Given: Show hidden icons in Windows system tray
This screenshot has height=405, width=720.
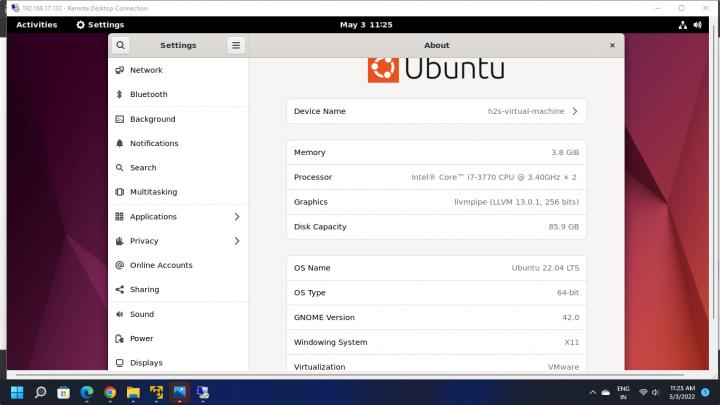Looking at the screenshot, I should 593,393.
